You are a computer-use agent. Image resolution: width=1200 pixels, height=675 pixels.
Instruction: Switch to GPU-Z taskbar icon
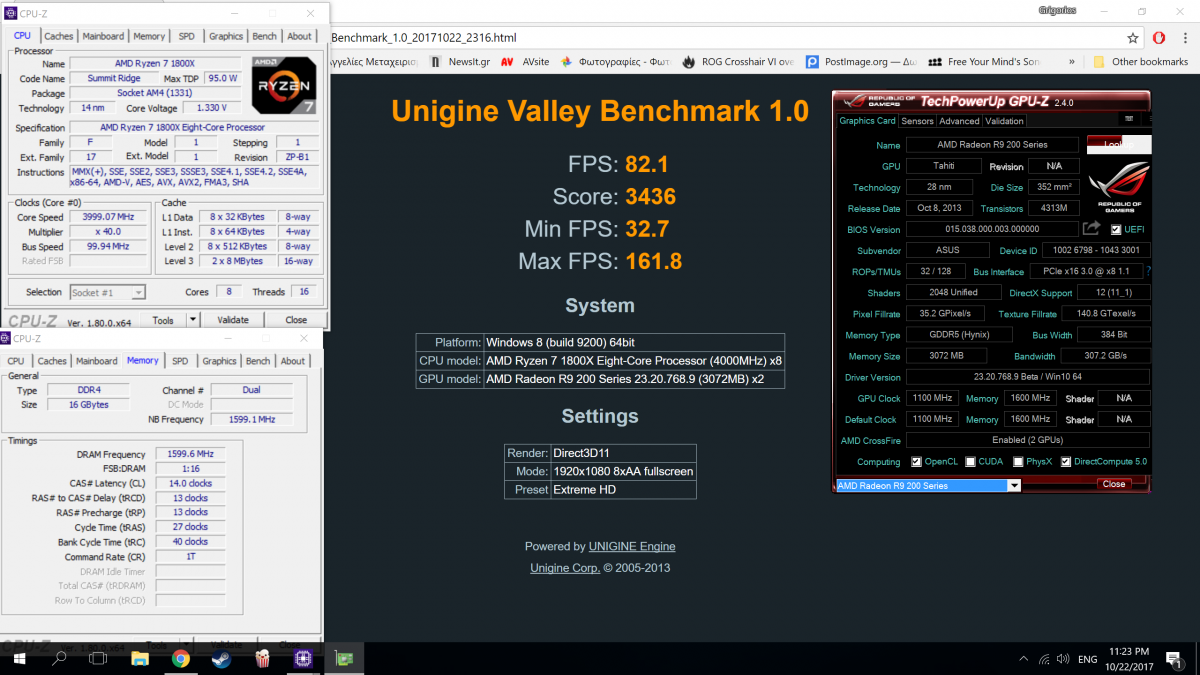click(x=343, y=659)
